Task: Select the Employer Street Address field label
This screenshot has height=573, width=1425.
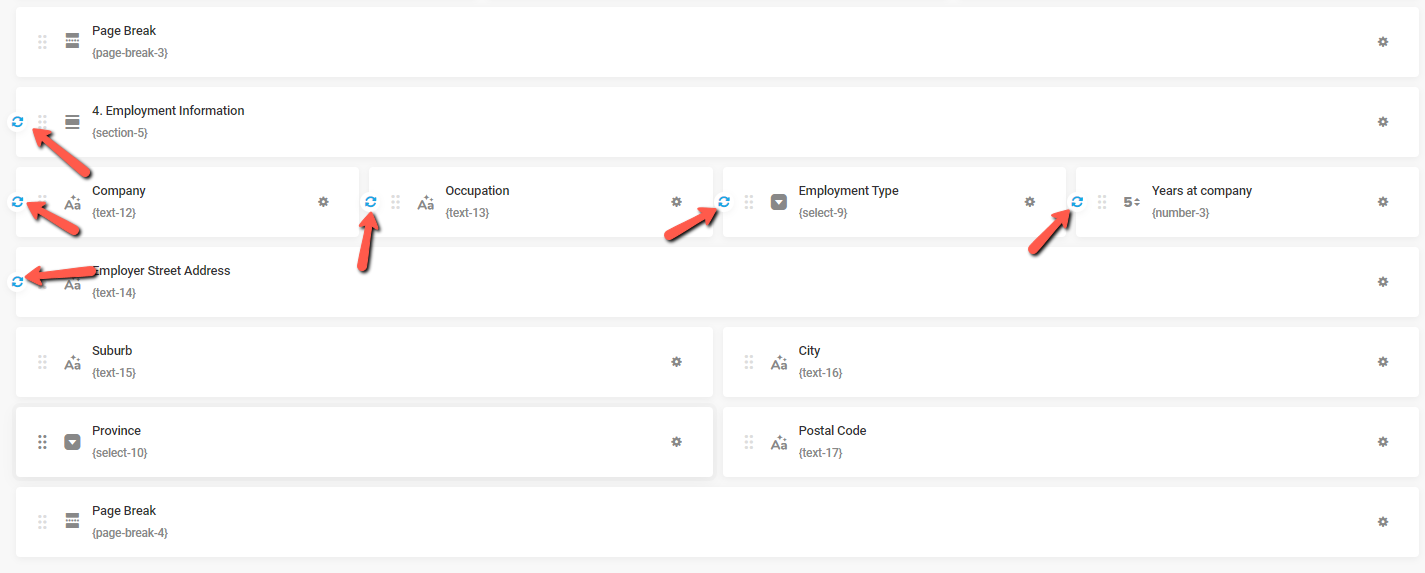Action: tap(161, 271)
